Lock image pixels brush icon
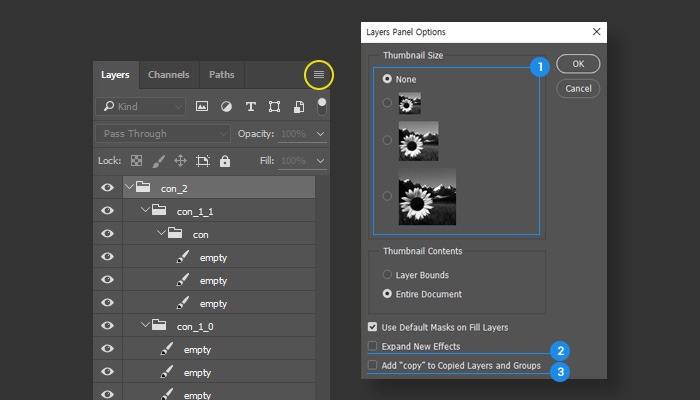This screenshot has height=400, width=700. pyautogui.click(x=158, y=161)
